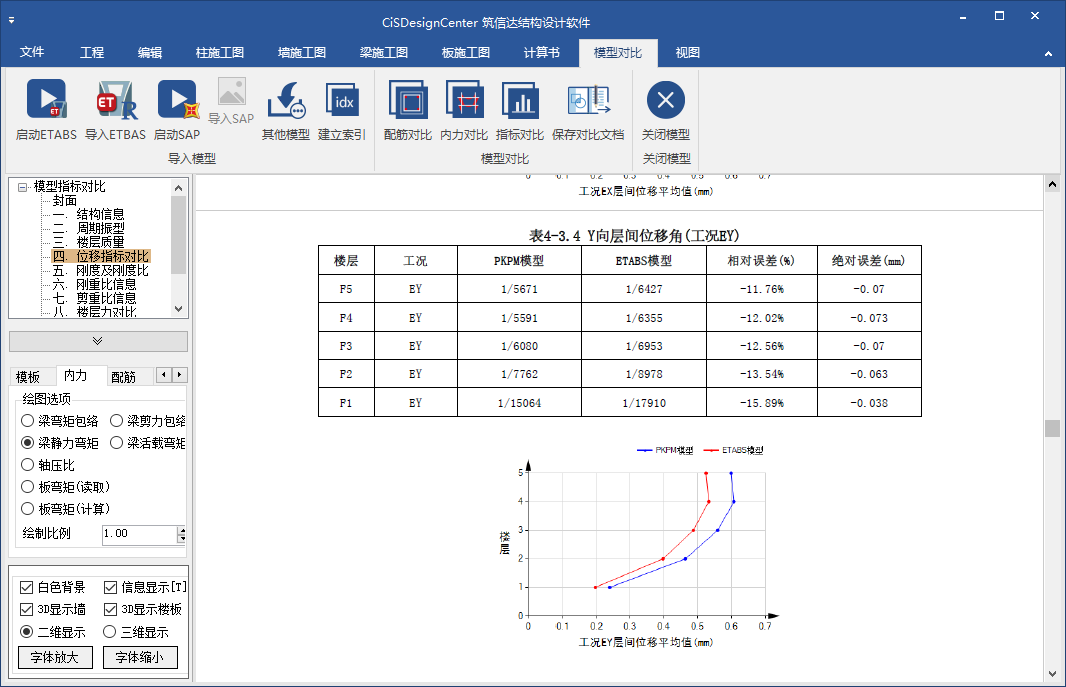Viewport: 1066px width, 687px height.
Task: Click the document vertical scrollbar thumb
Action: coord(1052,428)
